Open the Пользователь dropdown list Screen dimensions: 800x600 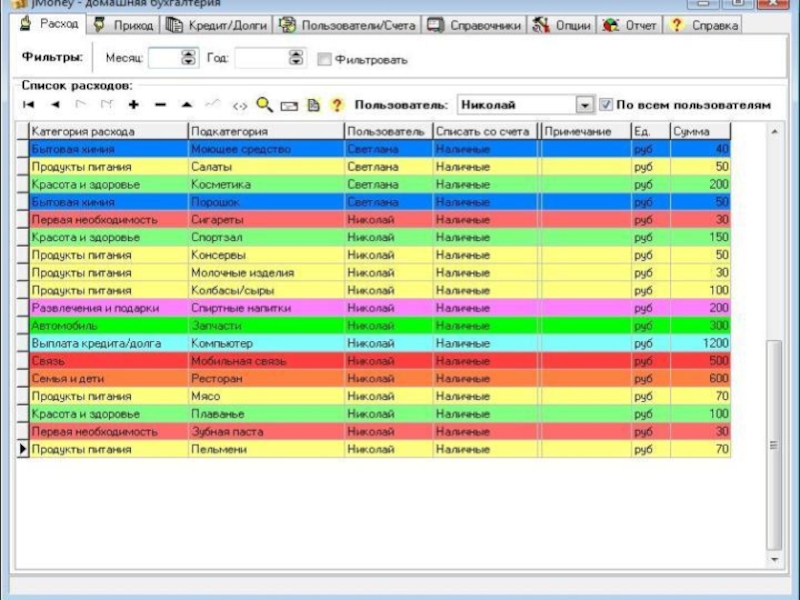tap(585, 105)
